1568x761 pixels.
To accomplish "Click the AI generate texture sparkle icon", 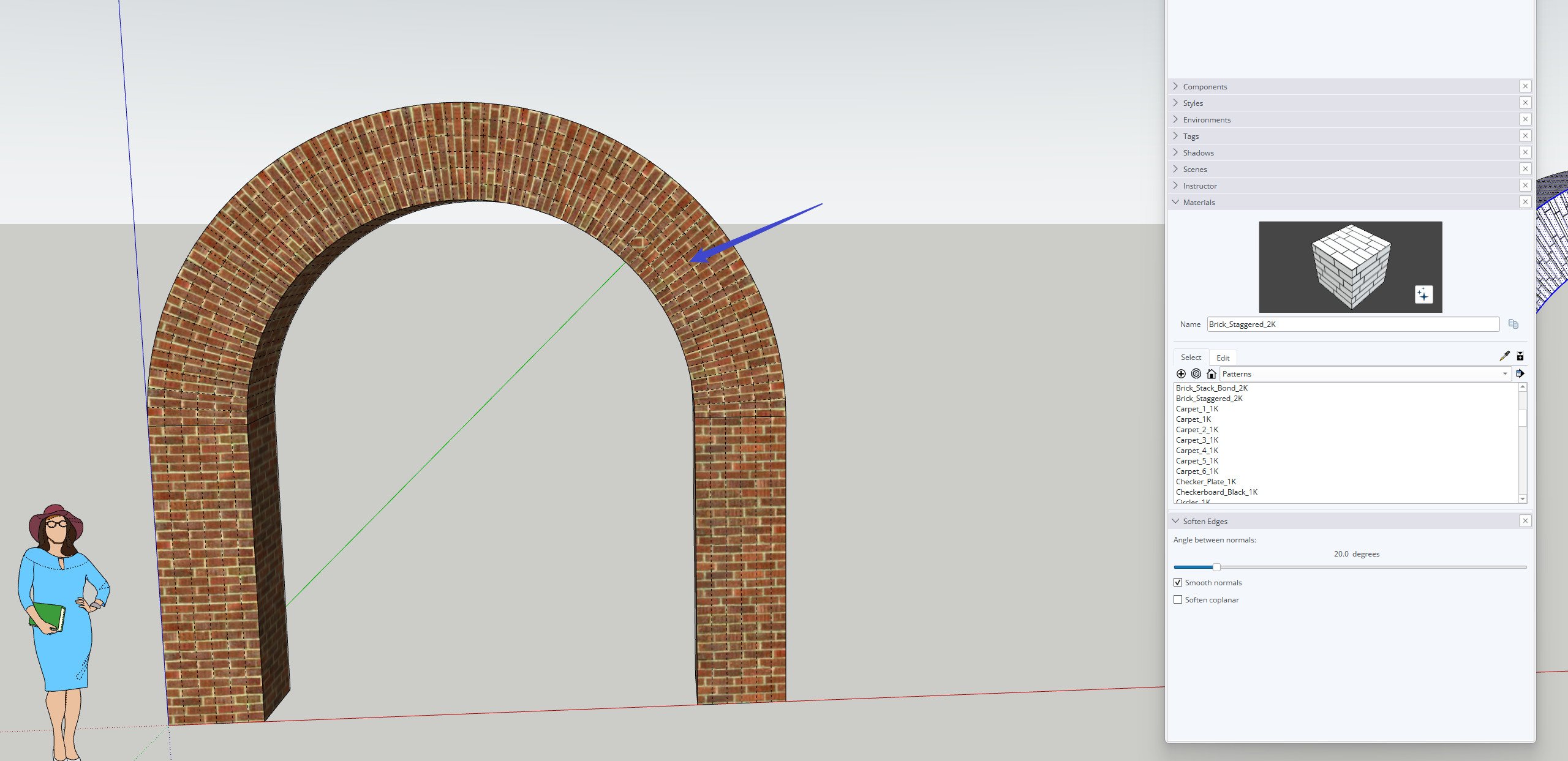I will (x=1423, y=294).
